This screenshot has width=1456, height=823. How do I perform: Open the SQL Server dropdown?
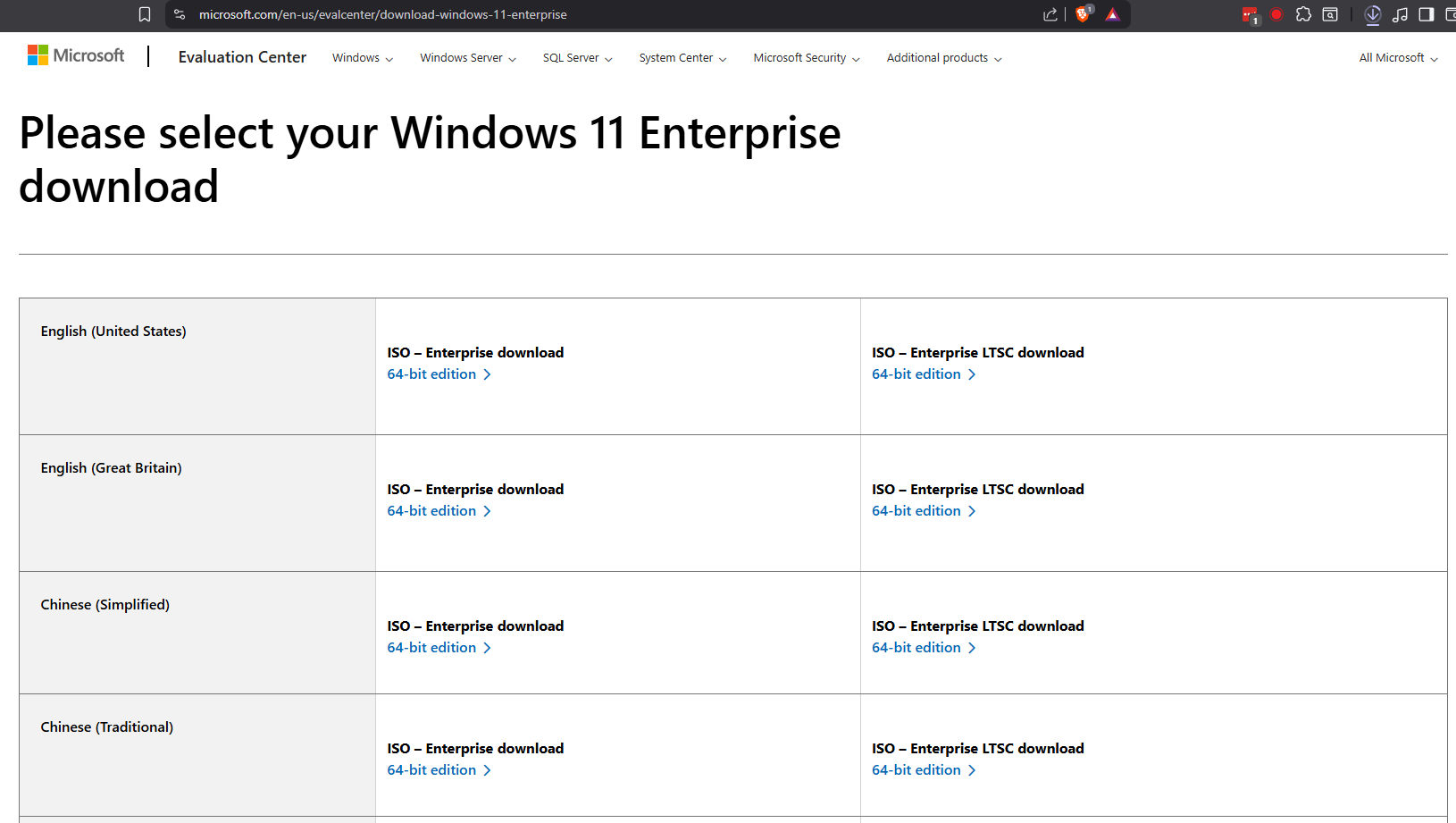pos(577,58)
